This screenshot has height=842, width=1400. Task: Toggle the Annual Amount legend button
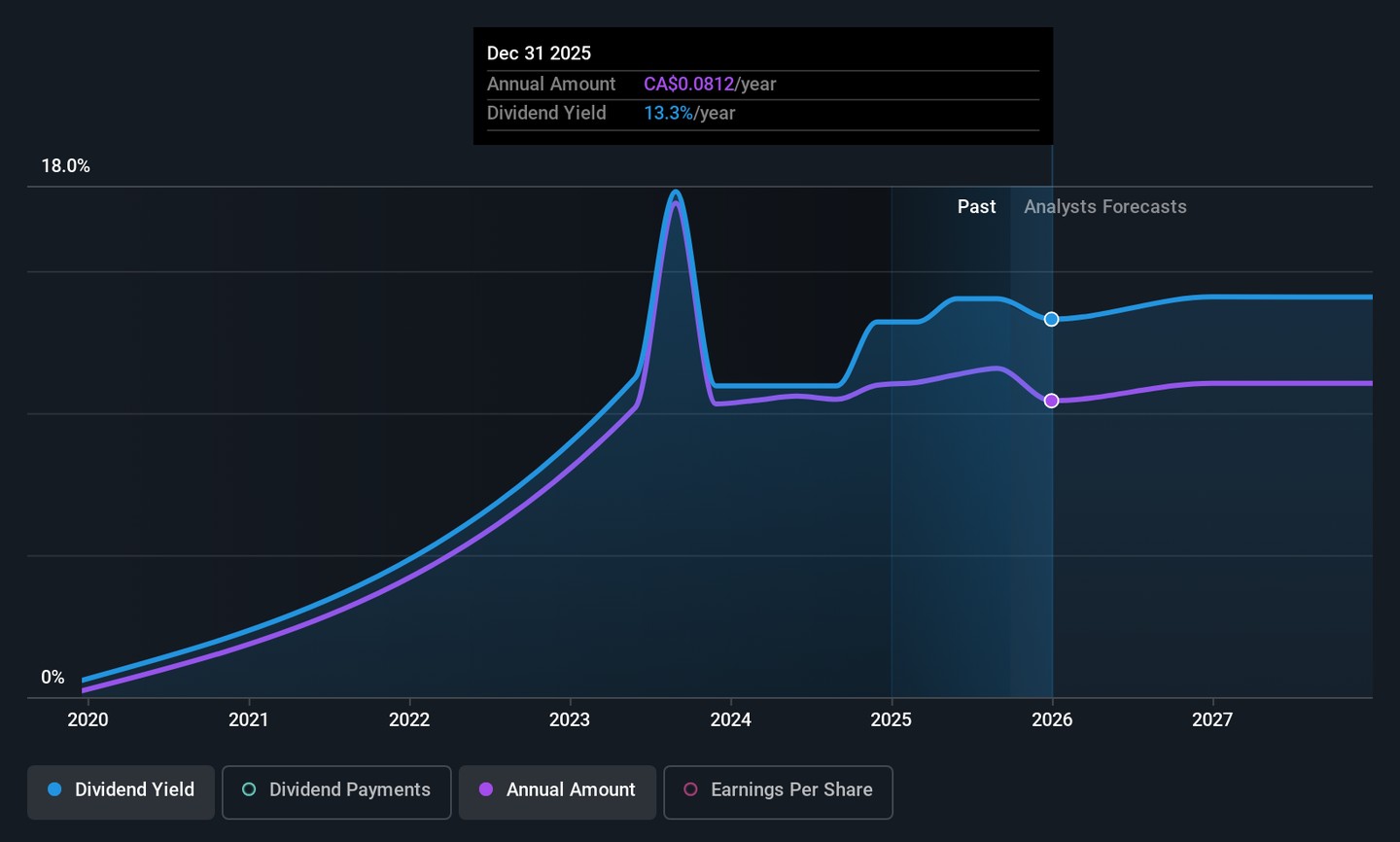557,790
